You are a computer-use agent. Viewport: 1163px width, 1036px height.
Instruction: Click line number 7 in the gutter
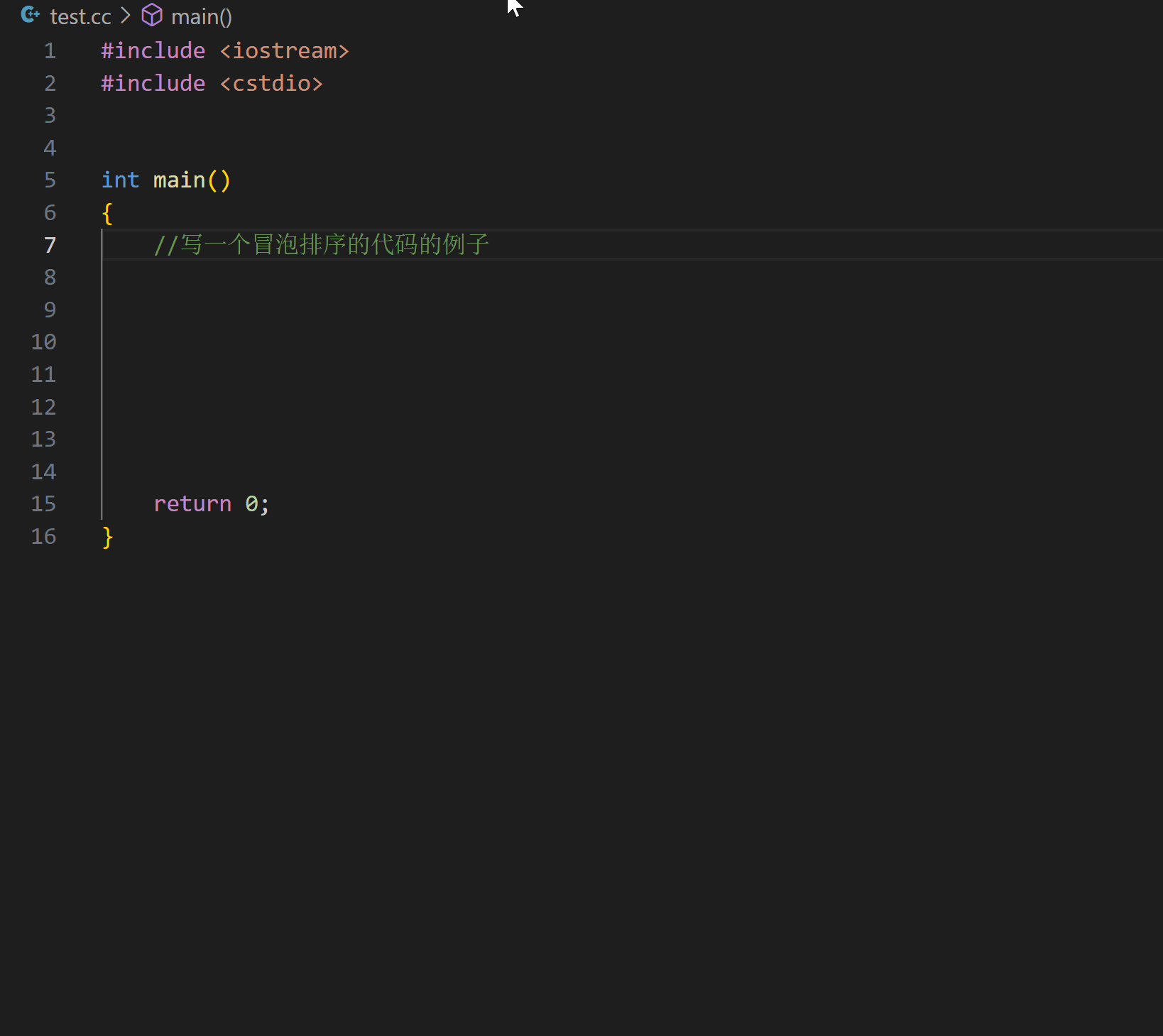pos(50,245)
